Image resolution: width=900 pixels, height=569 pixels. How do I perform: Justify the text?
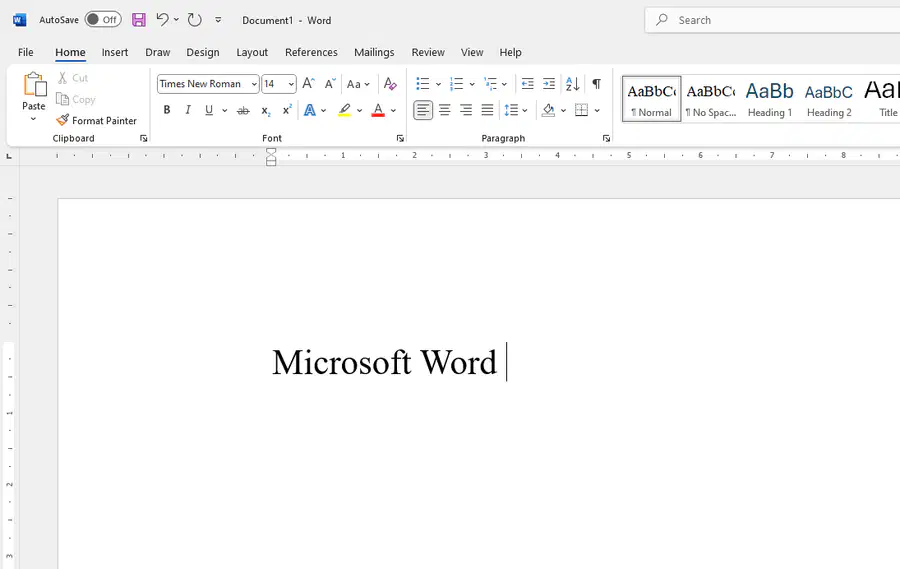click(487, 110)
